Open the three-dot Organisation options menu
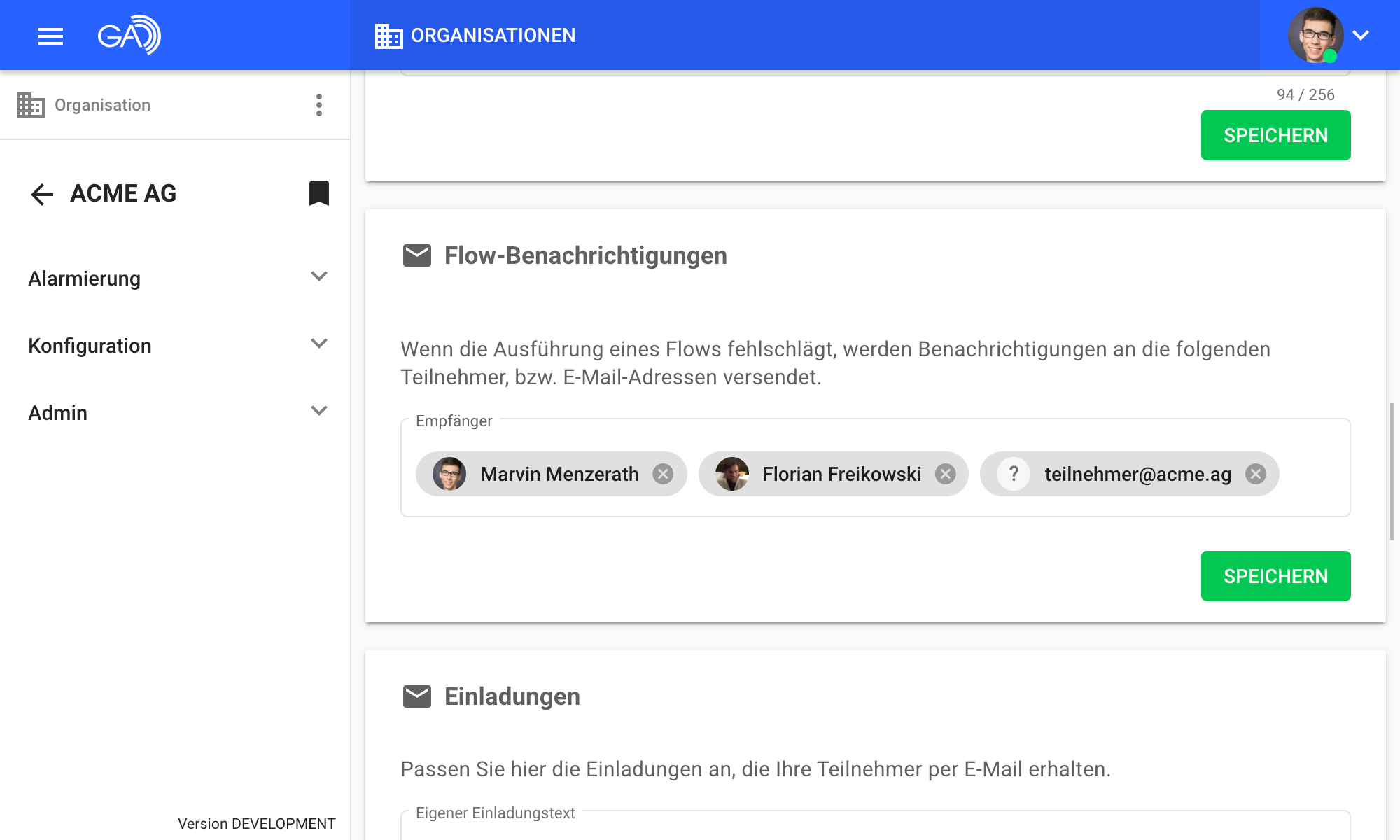 point(319,105)
